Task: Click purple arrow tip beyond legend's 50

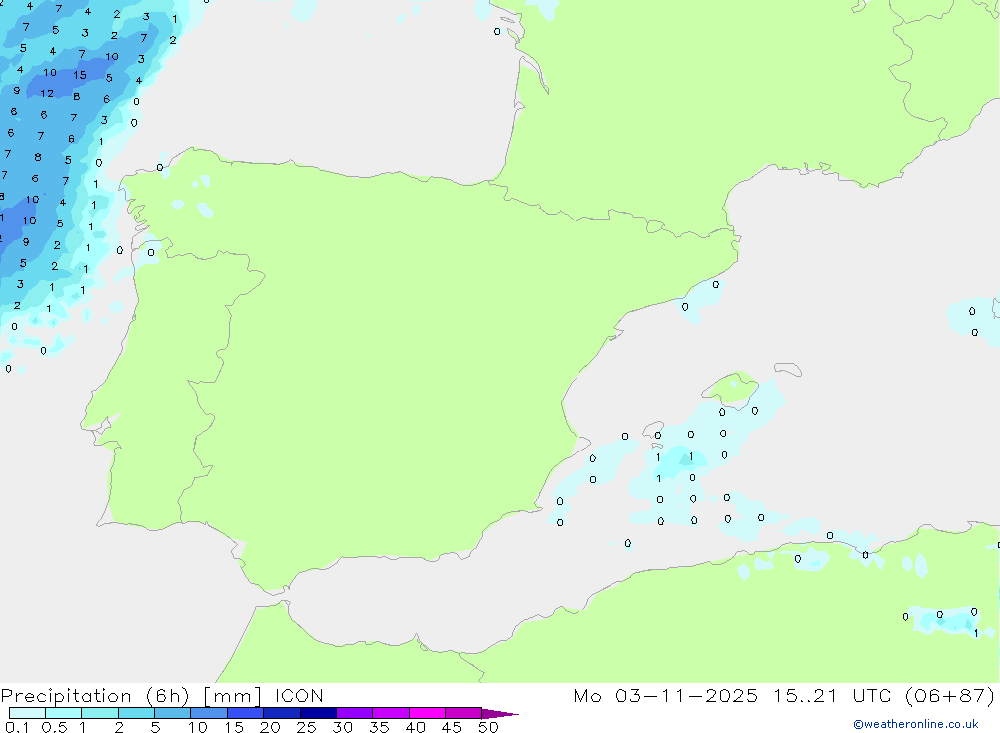Action: pos(499,714)
